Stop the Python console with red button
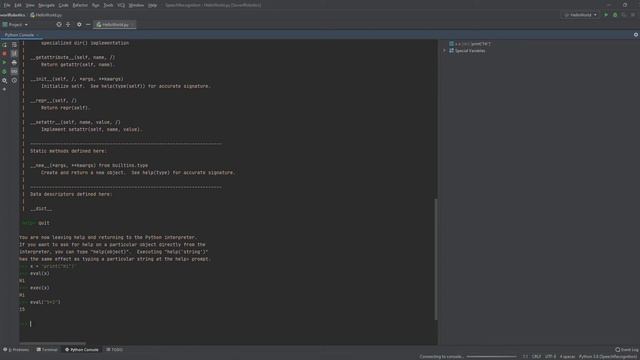Screen dimensions: 640x360 (x=4, y=53)
